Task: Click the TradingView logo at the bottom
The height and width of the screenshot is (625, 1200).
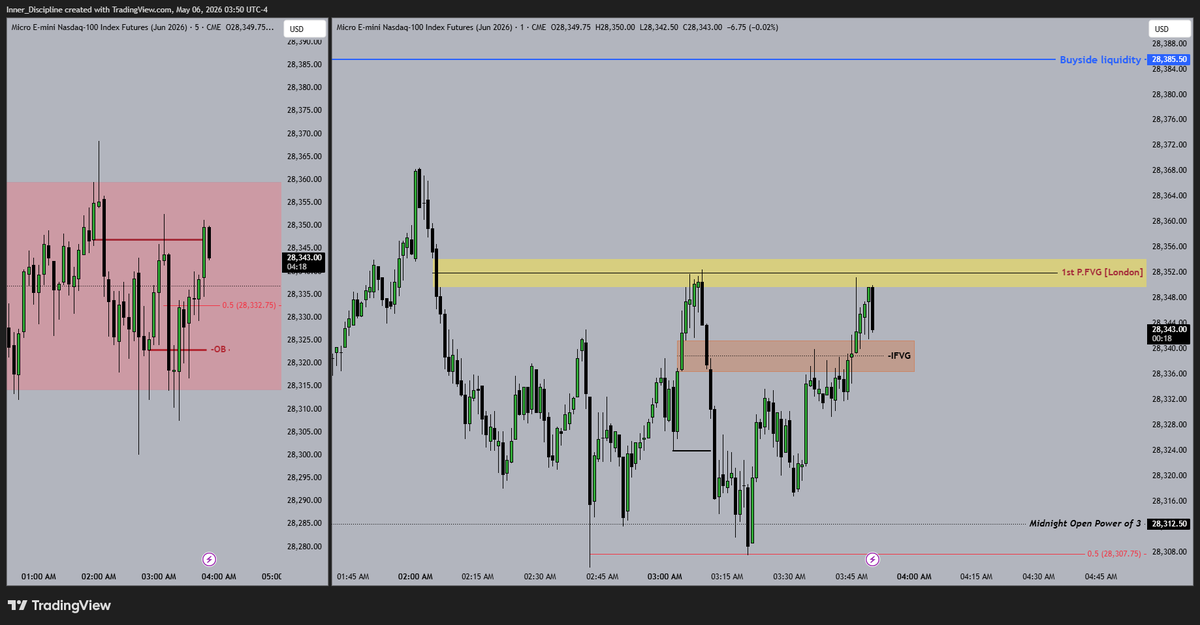Action: tap(59, 605)
